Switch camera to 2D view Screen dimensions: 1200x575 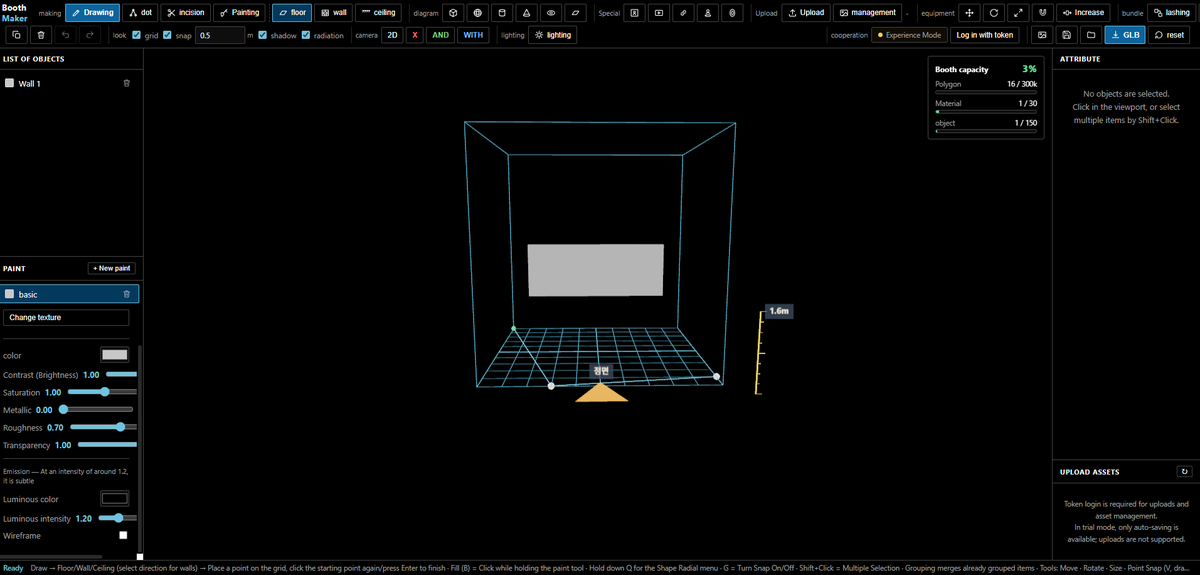[x=392, y=35]
